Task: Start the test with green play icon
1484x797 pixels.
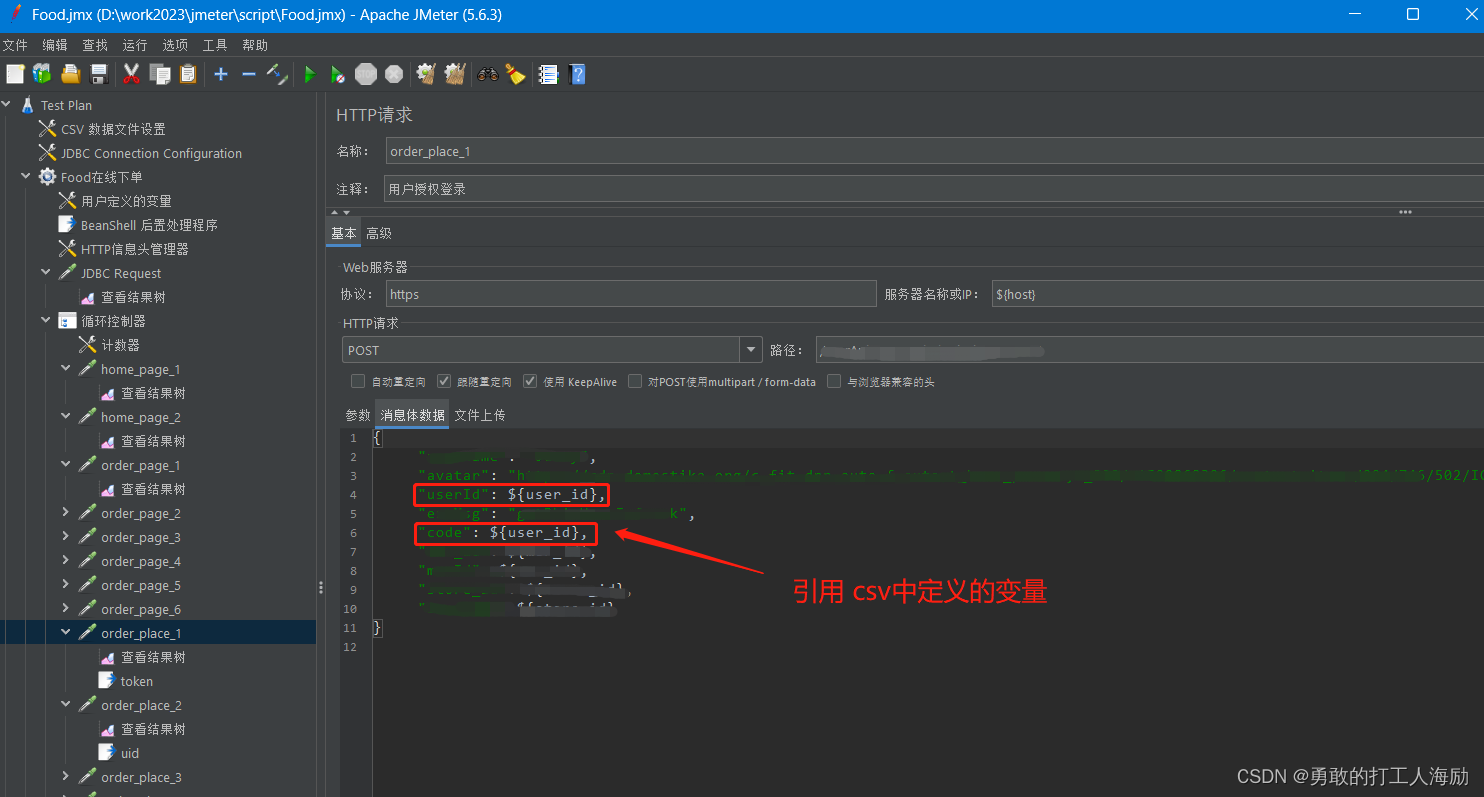Action: coord(310,74)
